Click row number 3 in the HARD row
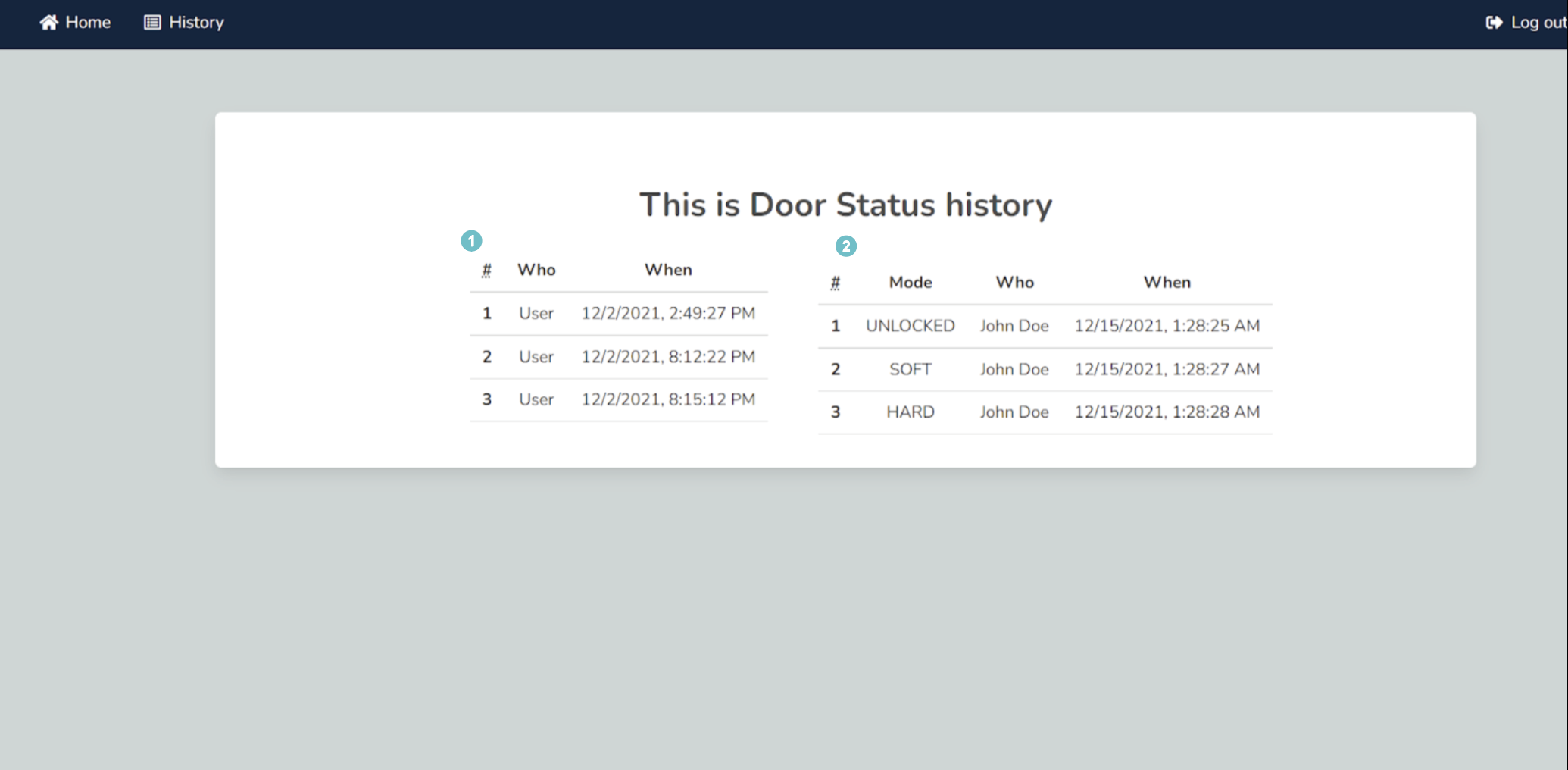 coord(836,412)
